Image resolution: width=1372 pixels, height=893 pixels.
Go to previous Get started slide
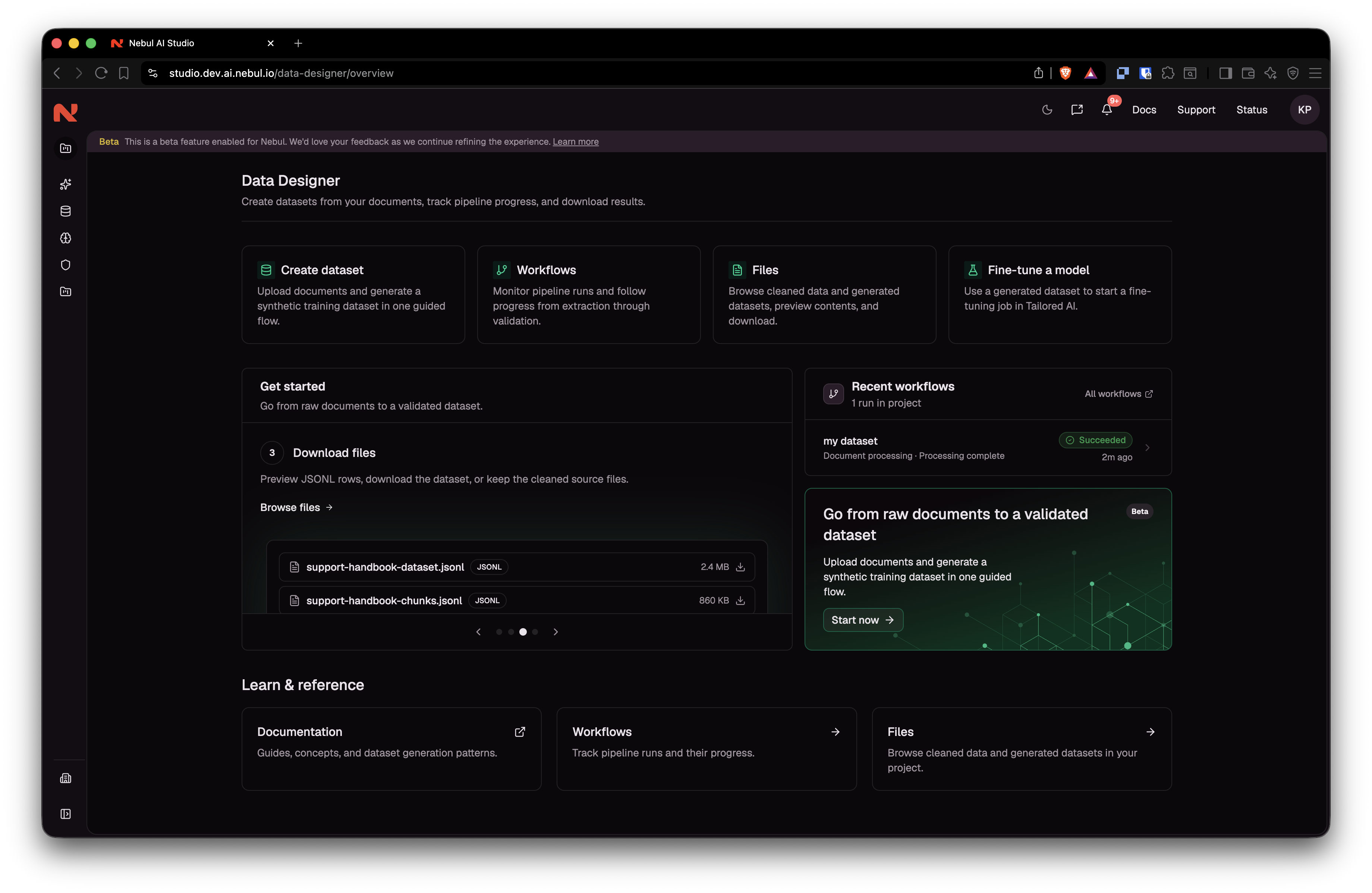[478, 632]
